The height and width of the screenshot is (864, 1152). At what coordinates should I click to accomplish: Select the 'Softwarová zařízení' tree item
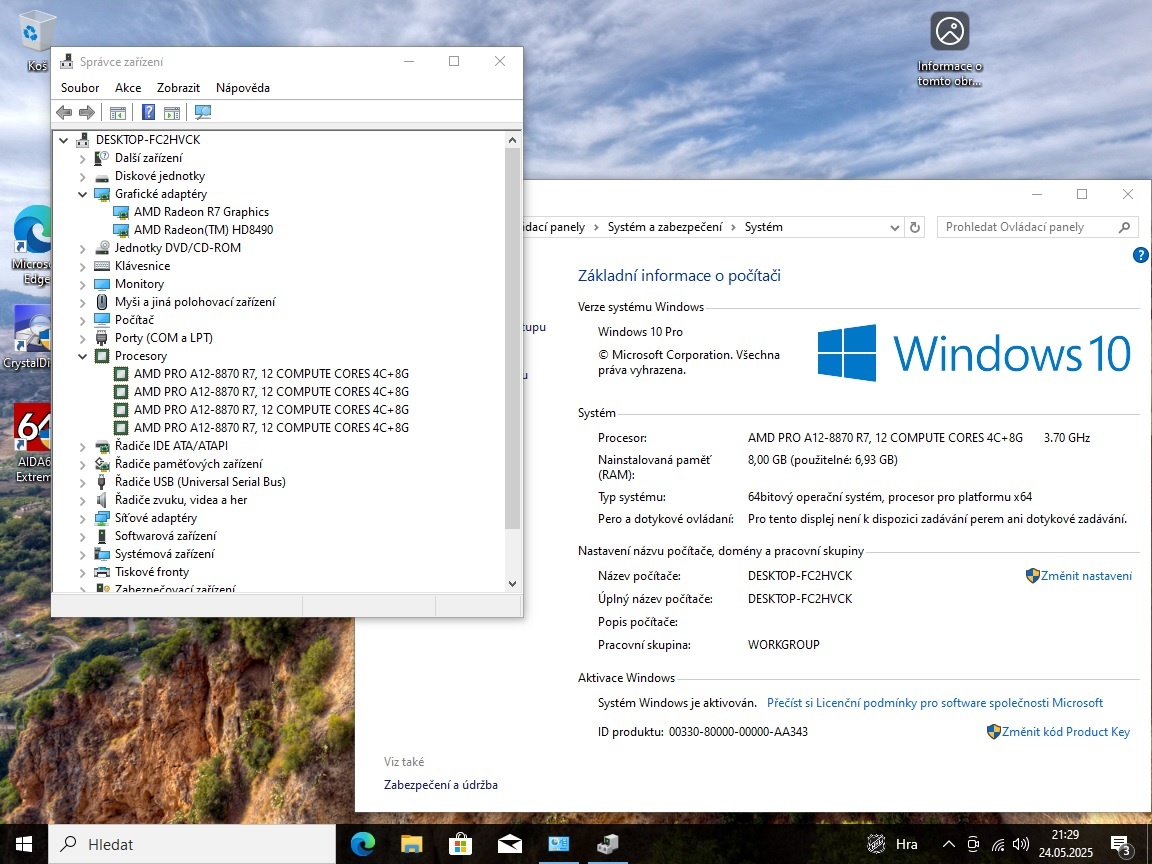pos(165,536)
